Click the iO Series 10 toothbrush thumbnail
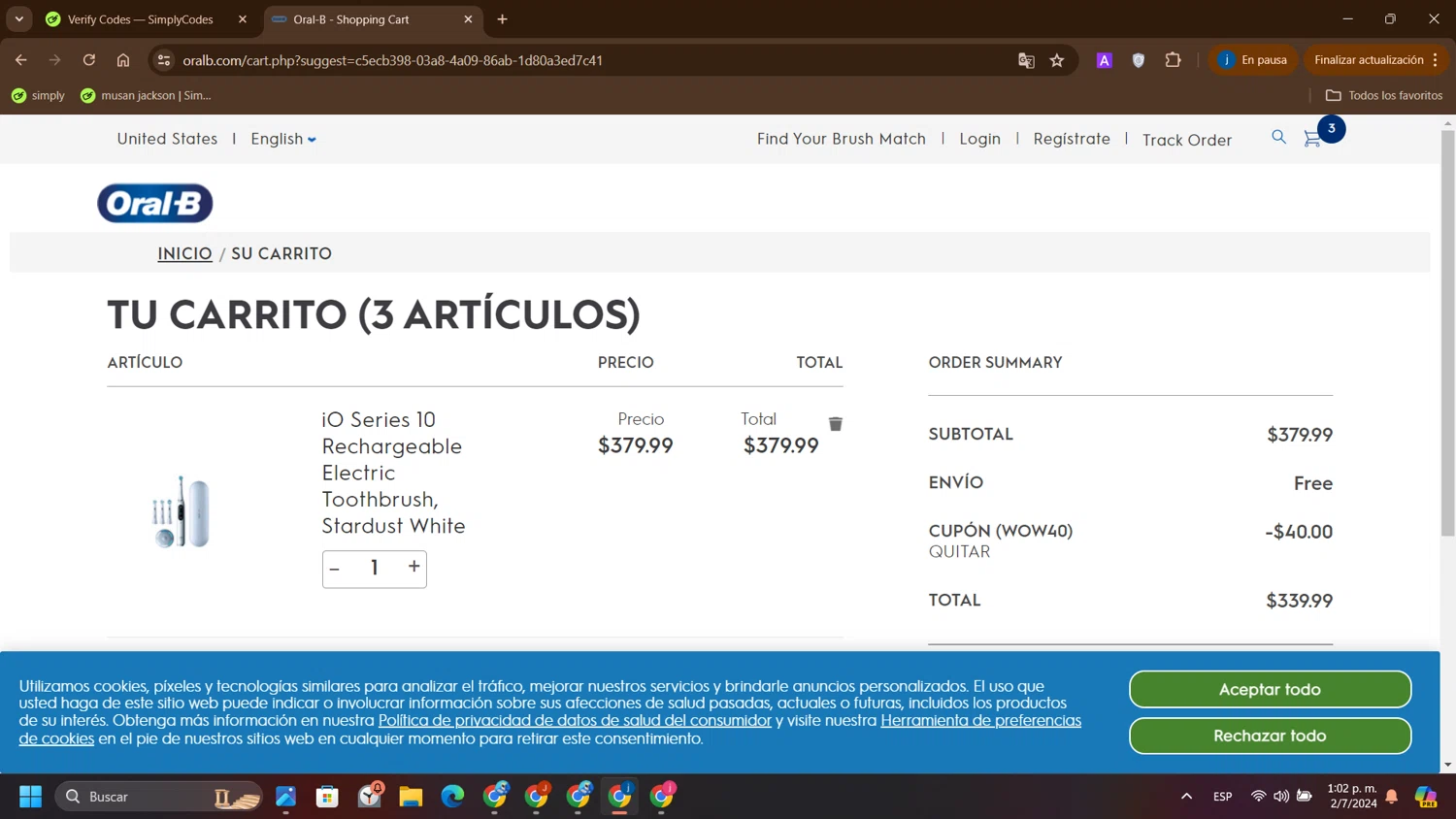This screenshot has width=1456, height=819. click(x=181, y=511)
